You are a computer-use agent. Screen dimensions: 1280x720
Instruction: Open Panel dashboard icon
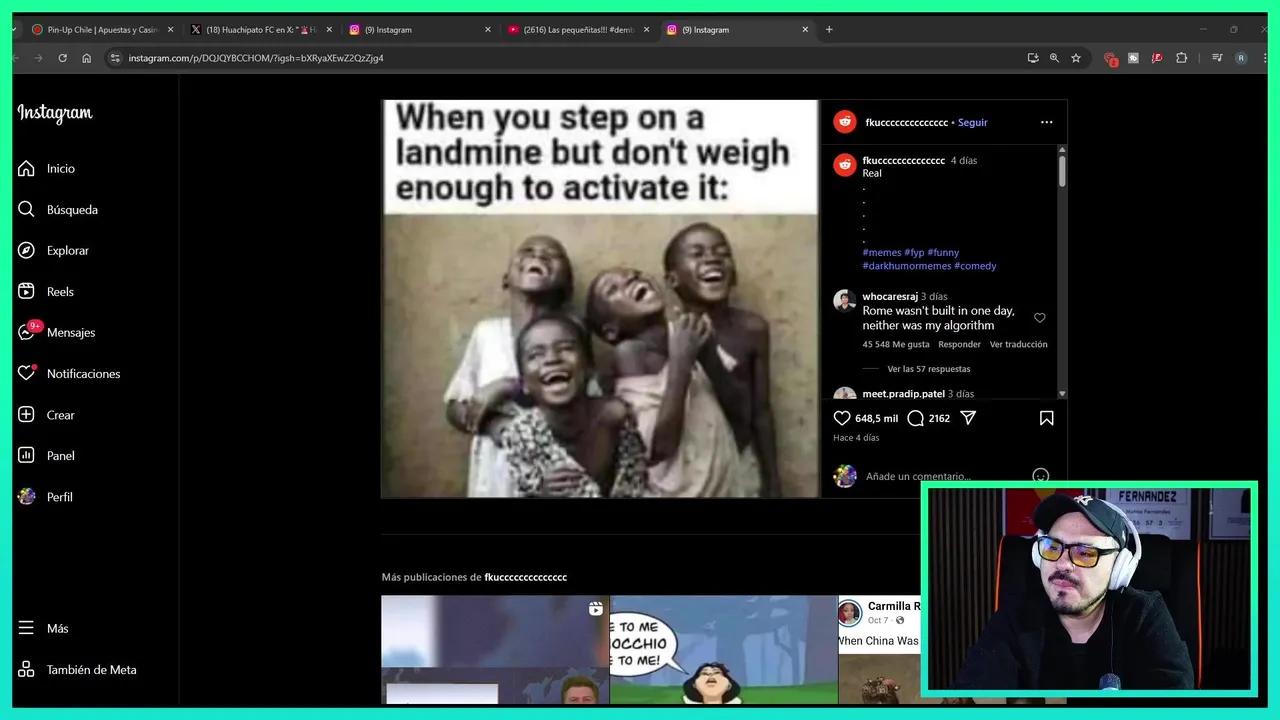[27, 455]
